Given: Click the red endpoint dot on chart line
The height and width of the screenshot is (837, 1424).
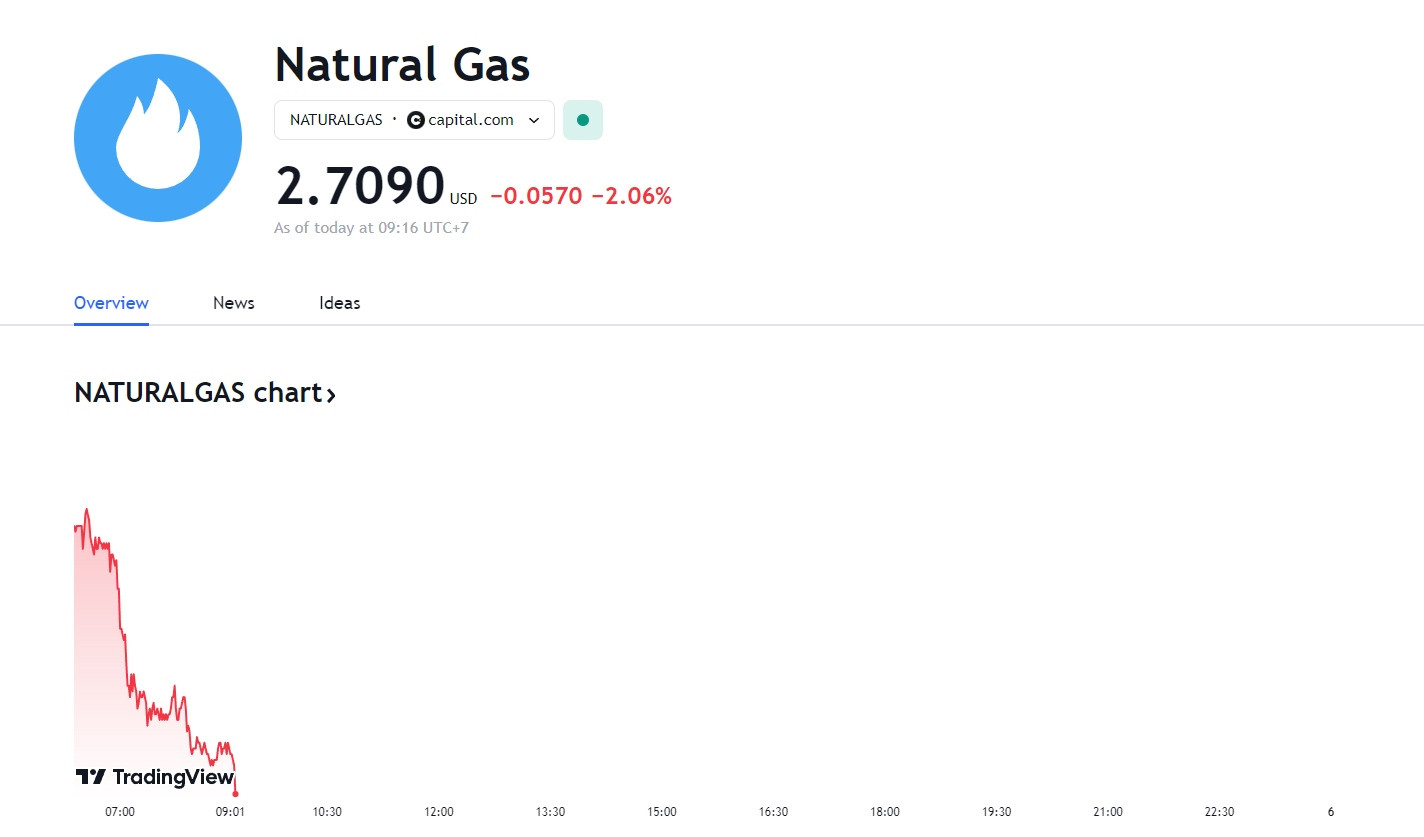Looking at the screenshot, I should pos(235,794).
